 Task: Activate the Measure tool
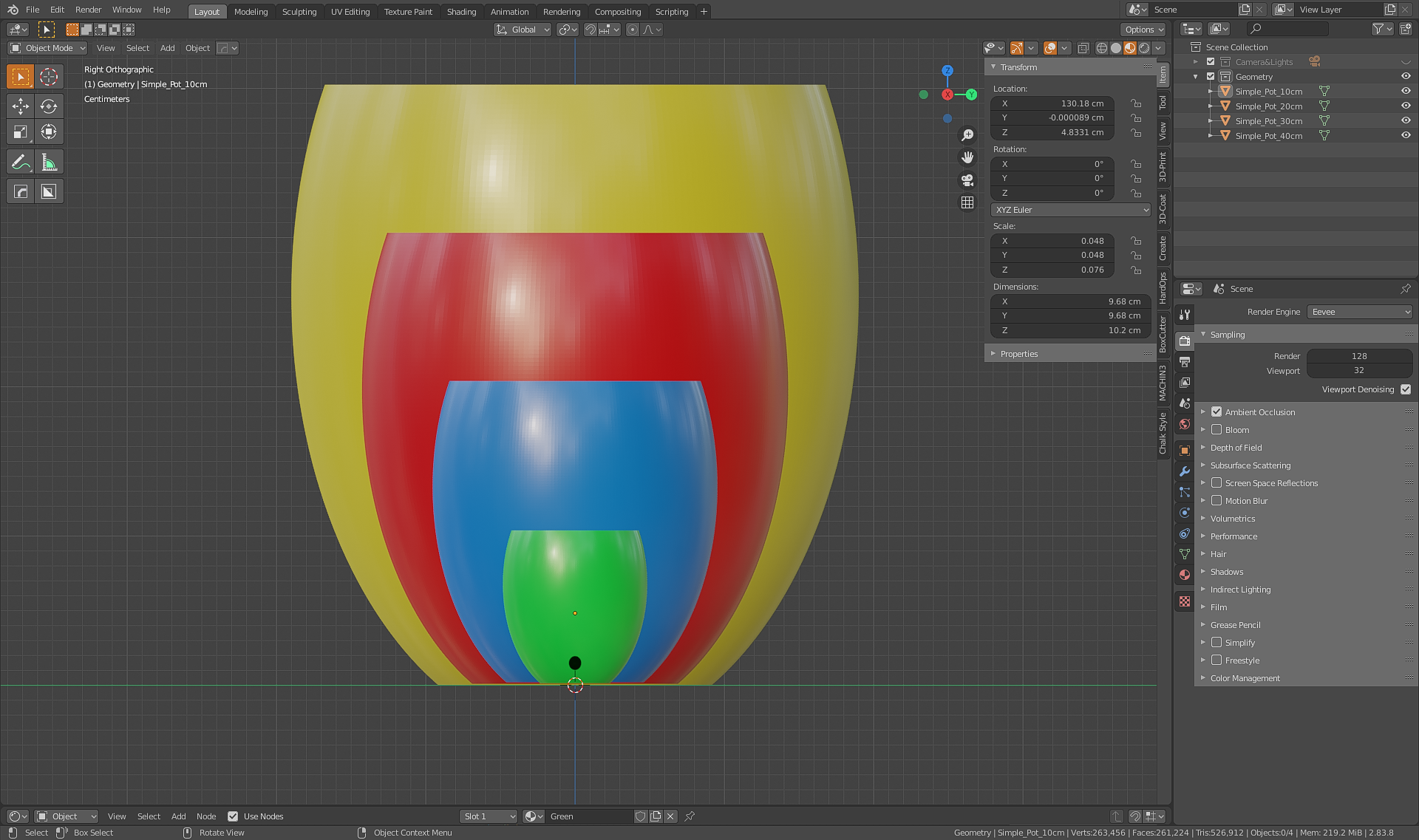(49, 163)
